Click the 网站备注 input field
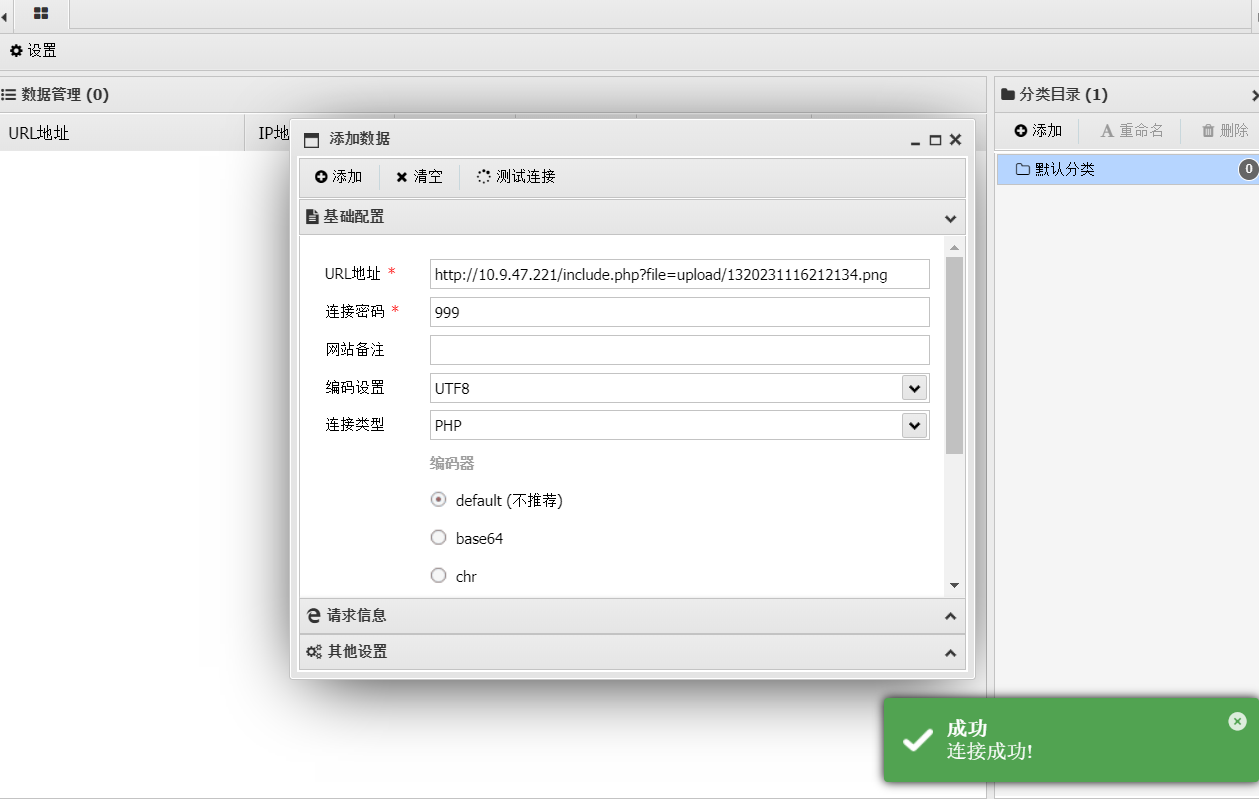Image resolution: width=1259 pixels, height=799 pixels. coord(680,350)
